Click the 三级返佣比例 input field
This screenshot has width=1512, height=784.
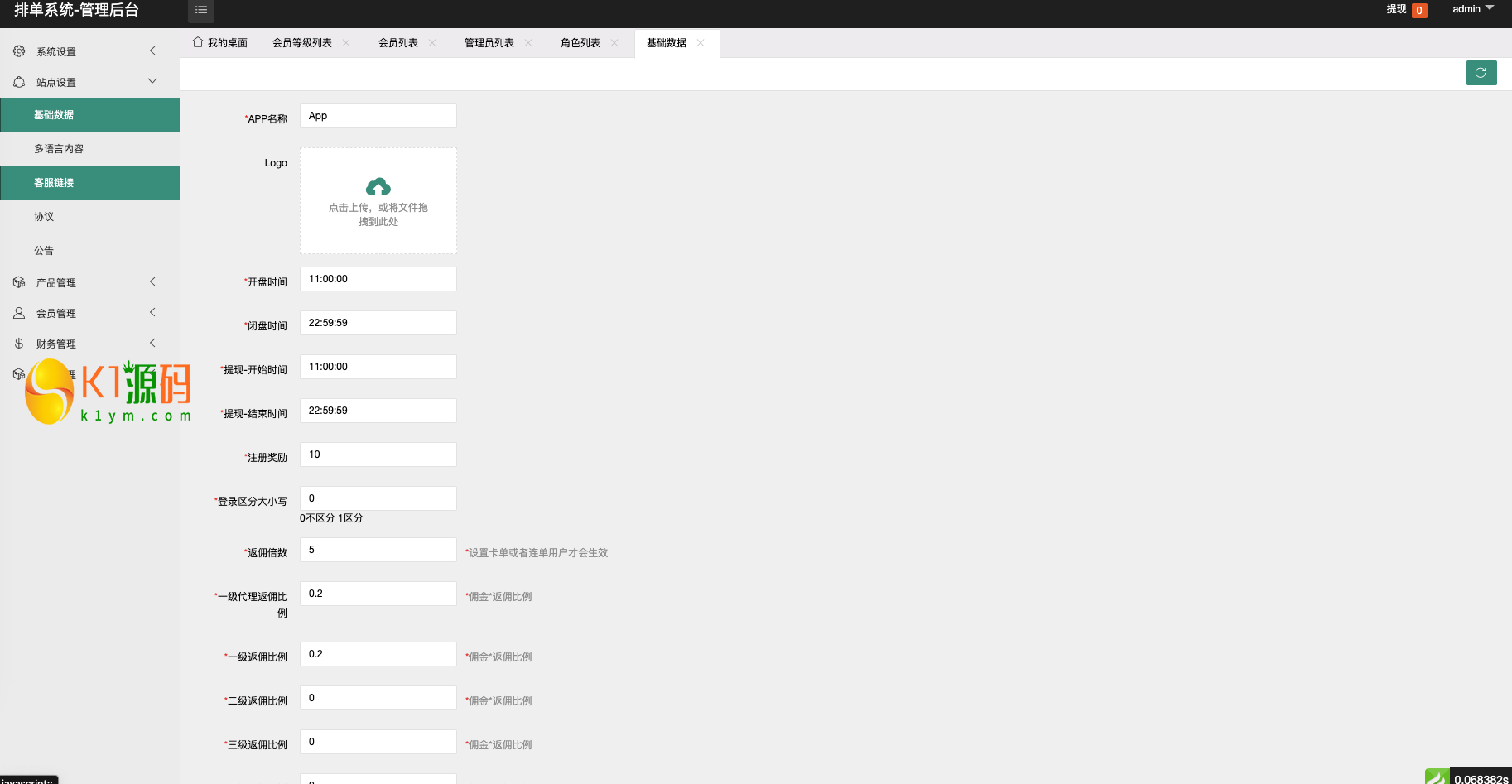378,742
